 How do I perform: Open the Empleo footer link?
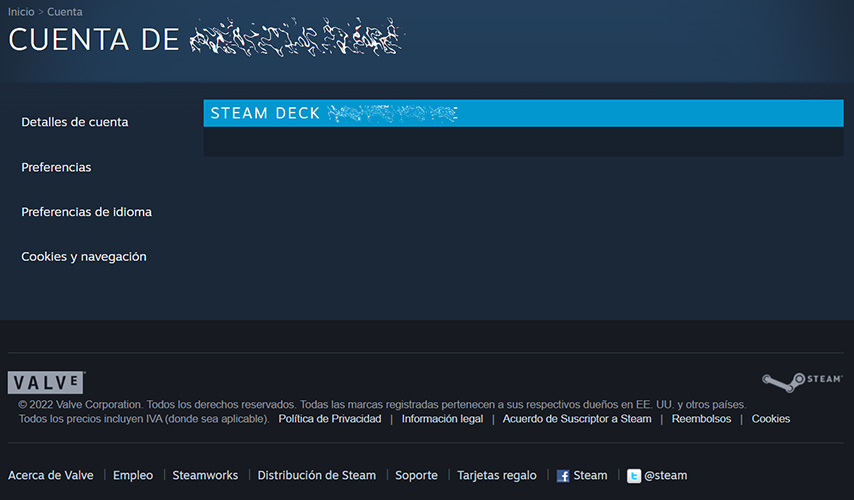(x=133, y=475)
